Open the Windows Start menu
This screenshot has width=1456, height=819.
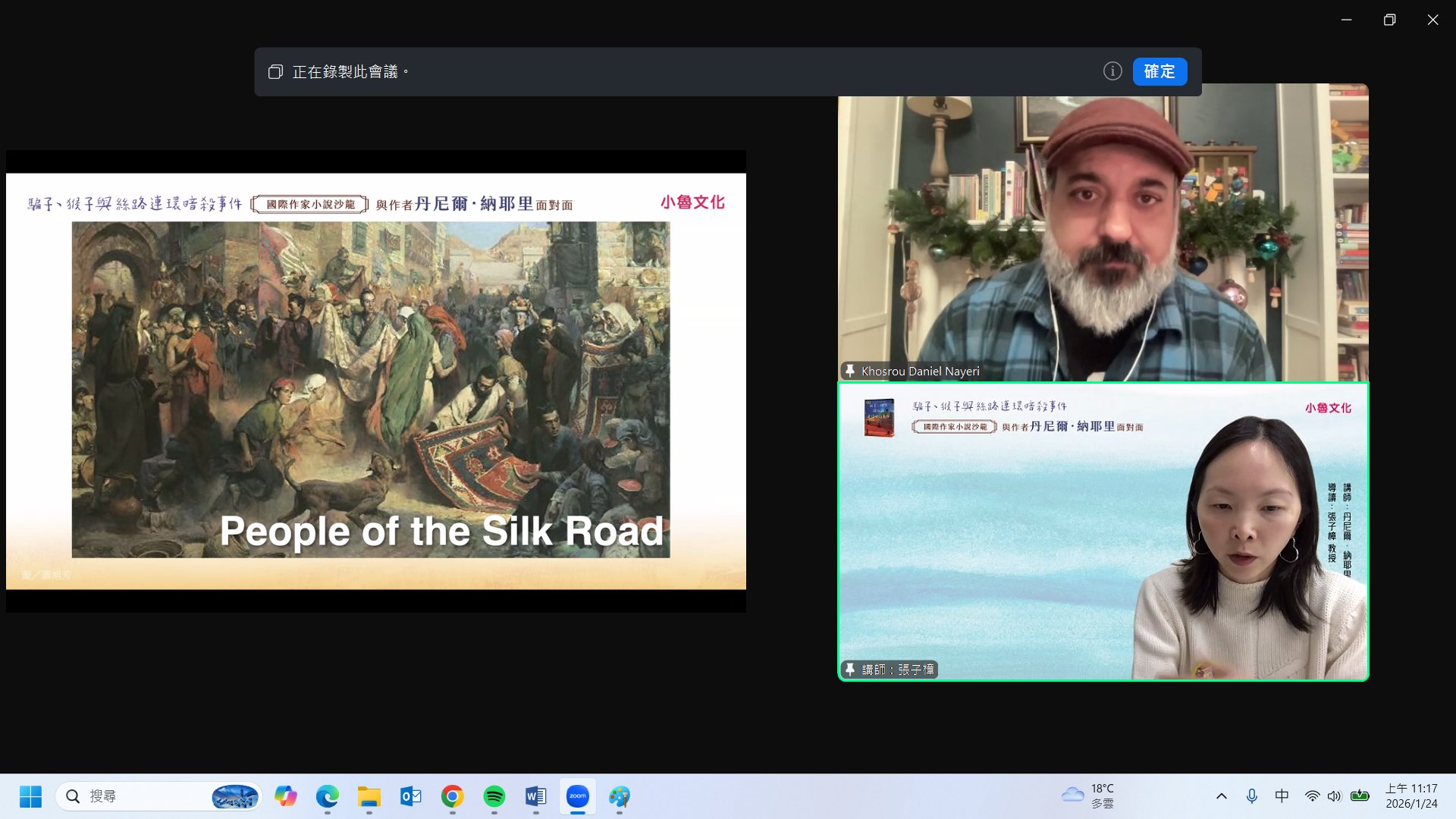30,796
